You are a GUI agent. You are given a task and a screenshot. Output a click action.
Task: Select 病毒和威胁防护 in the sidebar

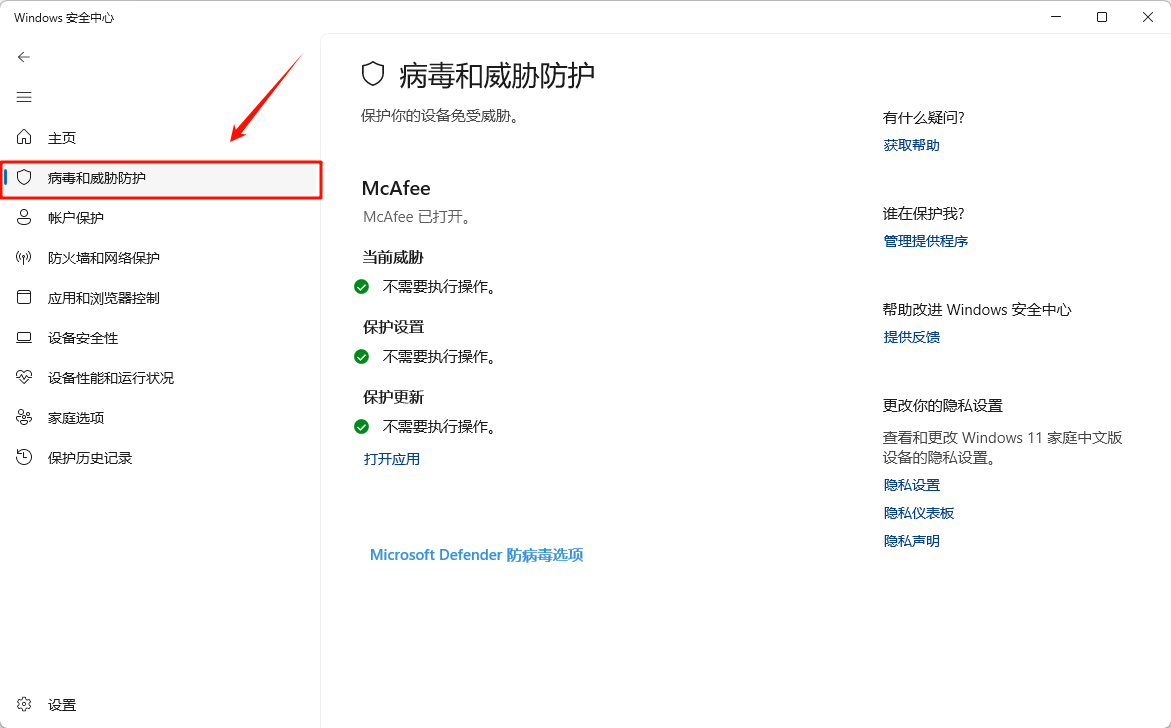pyautogui.click(x=161, y=178)
